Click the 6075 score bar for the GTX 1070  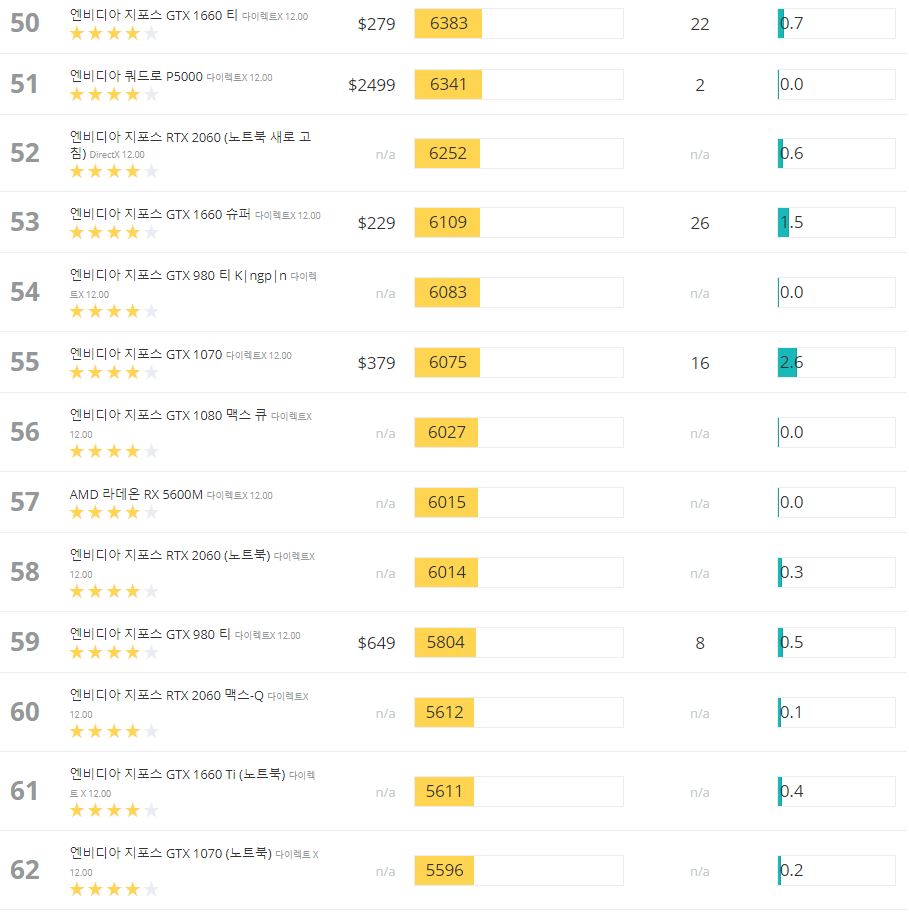(519, 362)
